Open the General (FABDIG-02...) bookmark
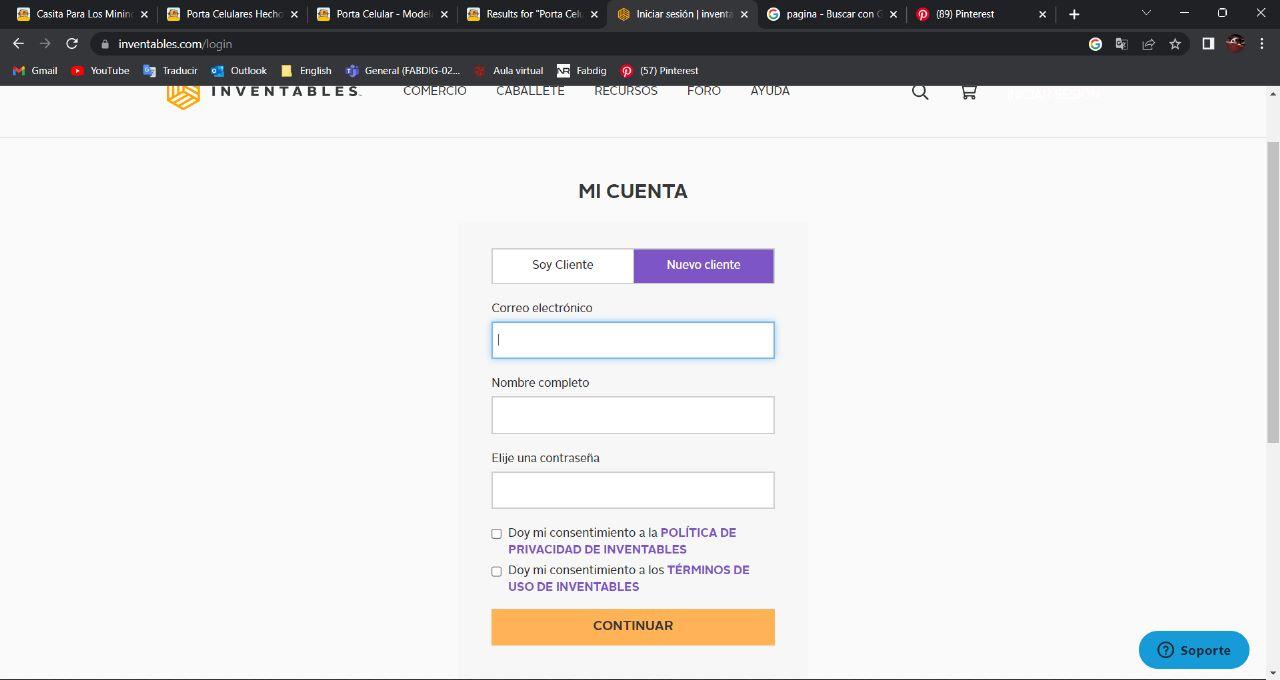Viewport: 1280px width, 680px height. [x=403, y=71]
